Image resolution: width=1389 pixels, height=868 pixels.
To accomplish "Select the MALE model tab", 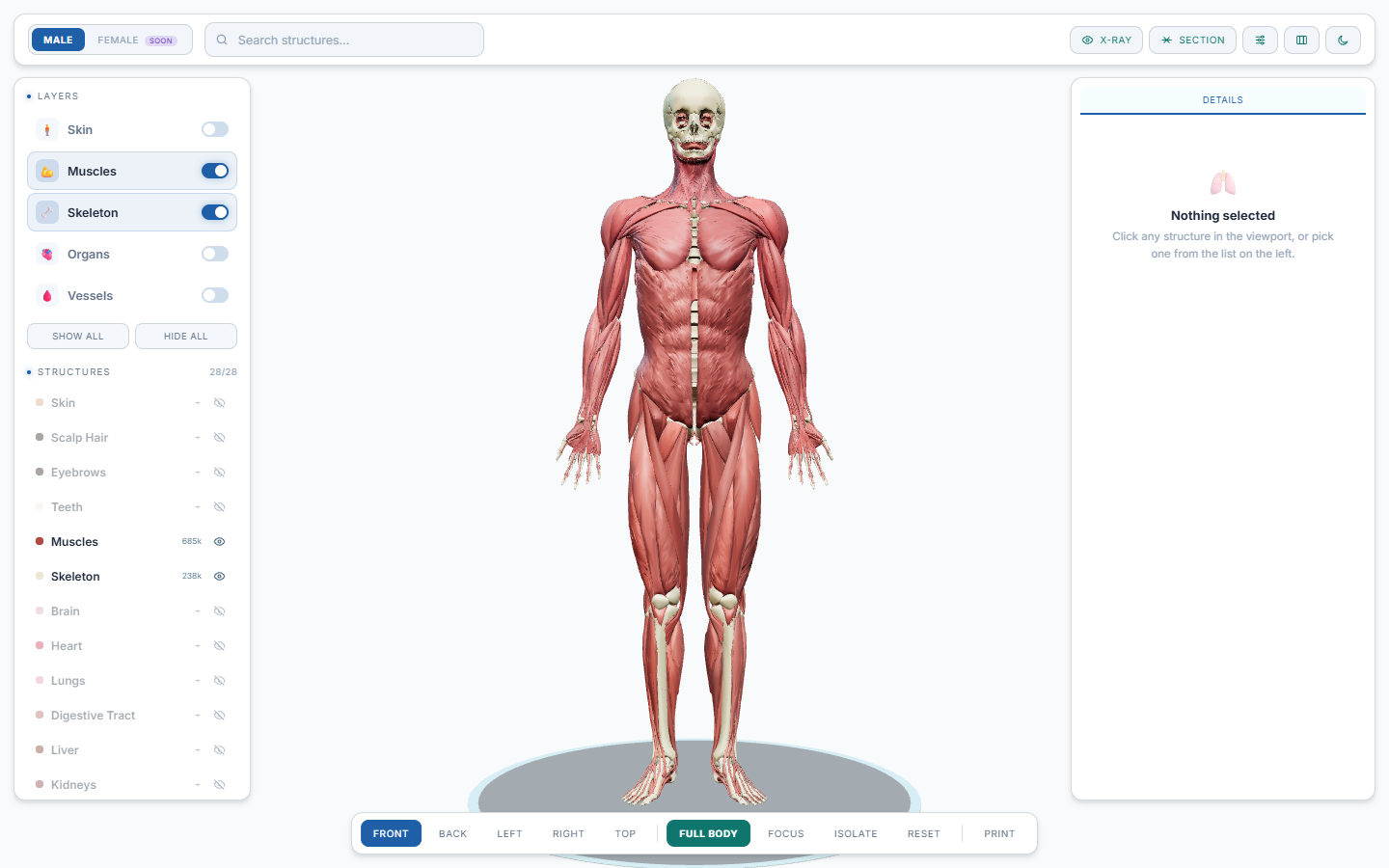I will coord(58,40).
